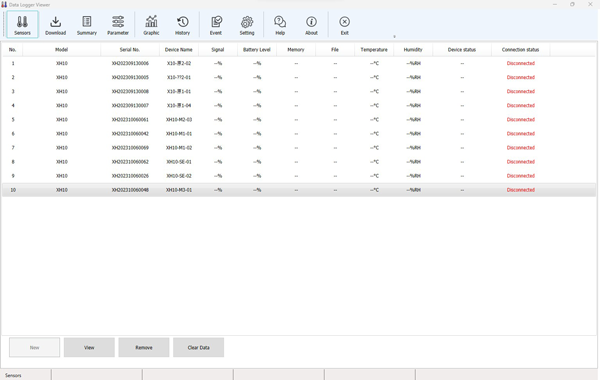Image resolution: width=600 pixels, height=380 pixels.
Task: Click the Memory column header
Action: 296,50
